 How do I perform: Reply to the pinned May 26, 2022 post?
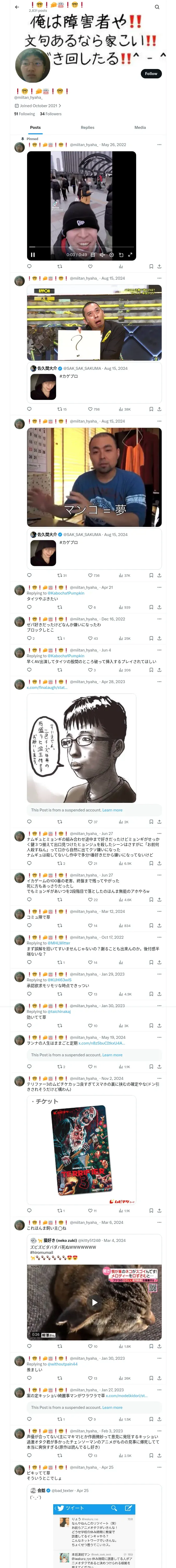click(29, 266)
